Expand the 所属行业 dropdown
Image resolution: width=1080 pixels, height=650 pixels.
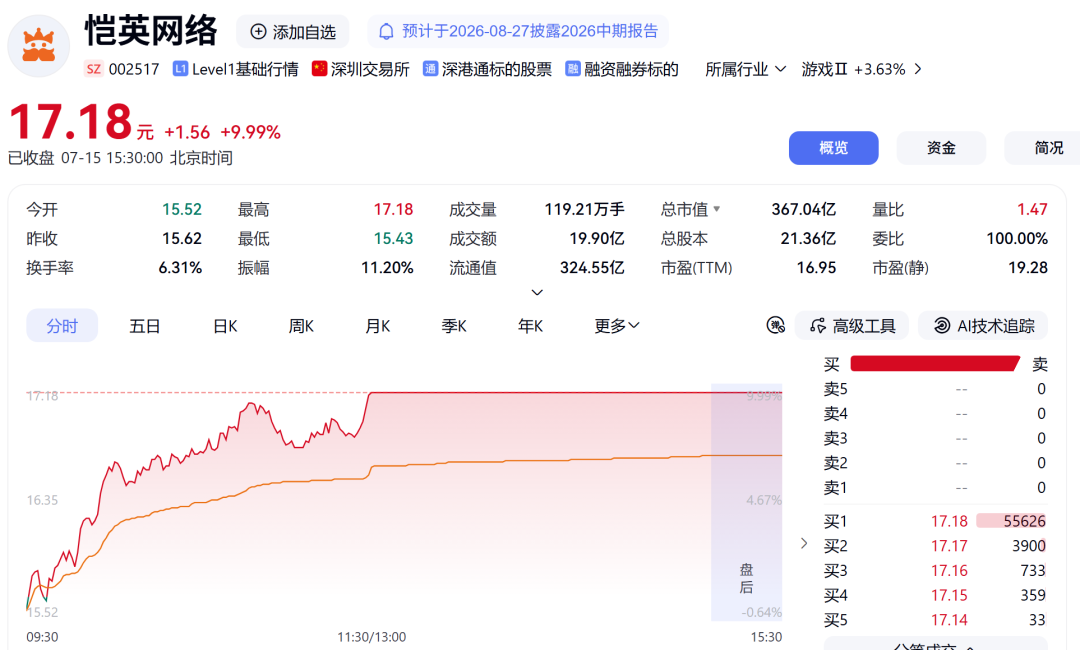click(x=745, y=69)
